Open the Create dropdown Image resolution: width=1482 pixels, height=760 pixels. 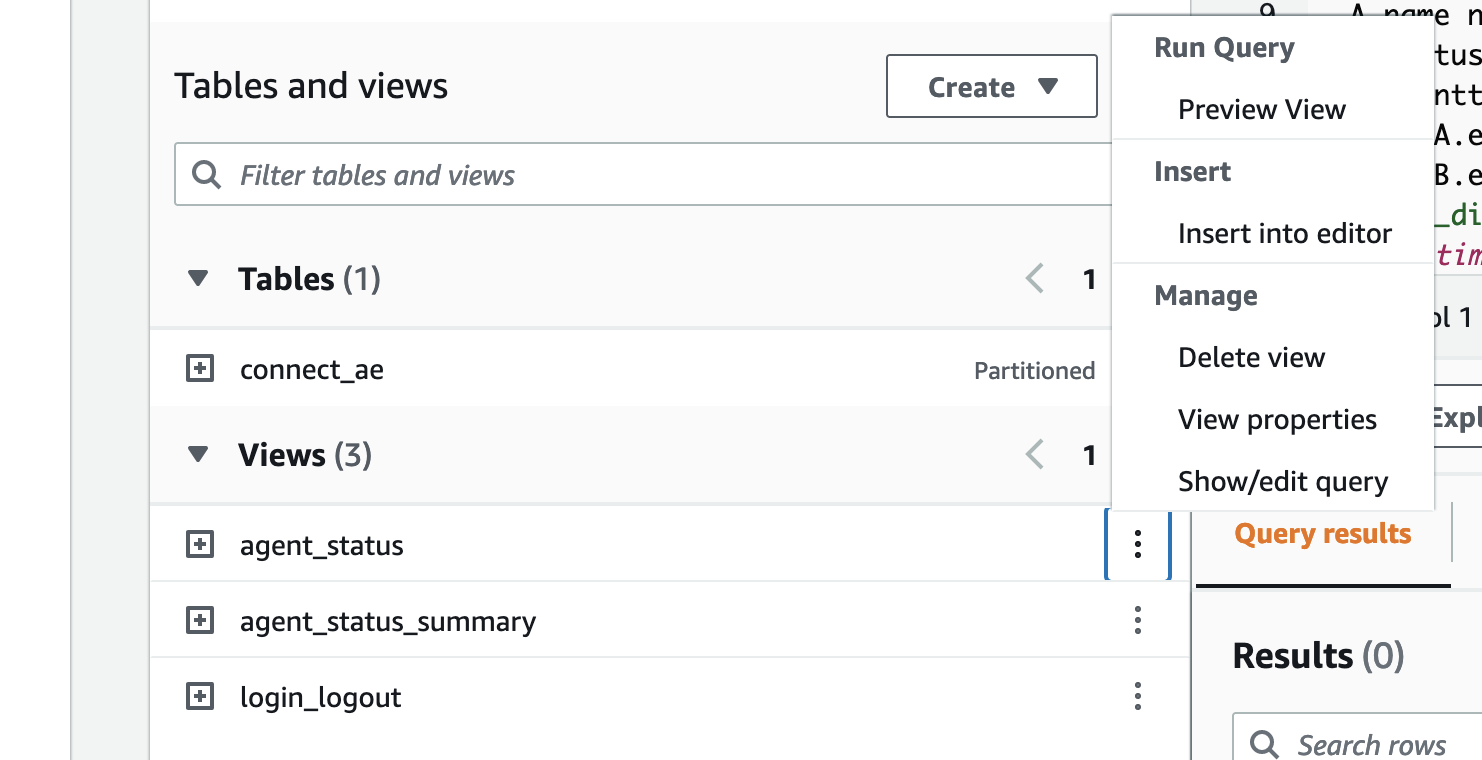click(991, 87)
